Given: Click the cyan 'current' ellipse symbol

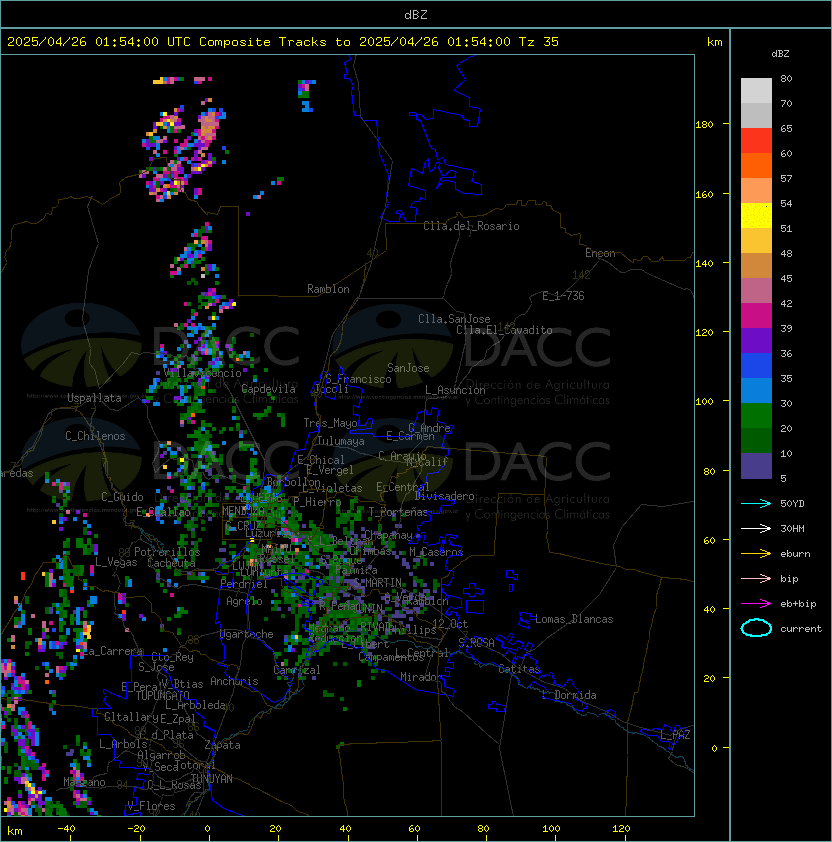Looking at the screenshot, I should click(756, 628).
